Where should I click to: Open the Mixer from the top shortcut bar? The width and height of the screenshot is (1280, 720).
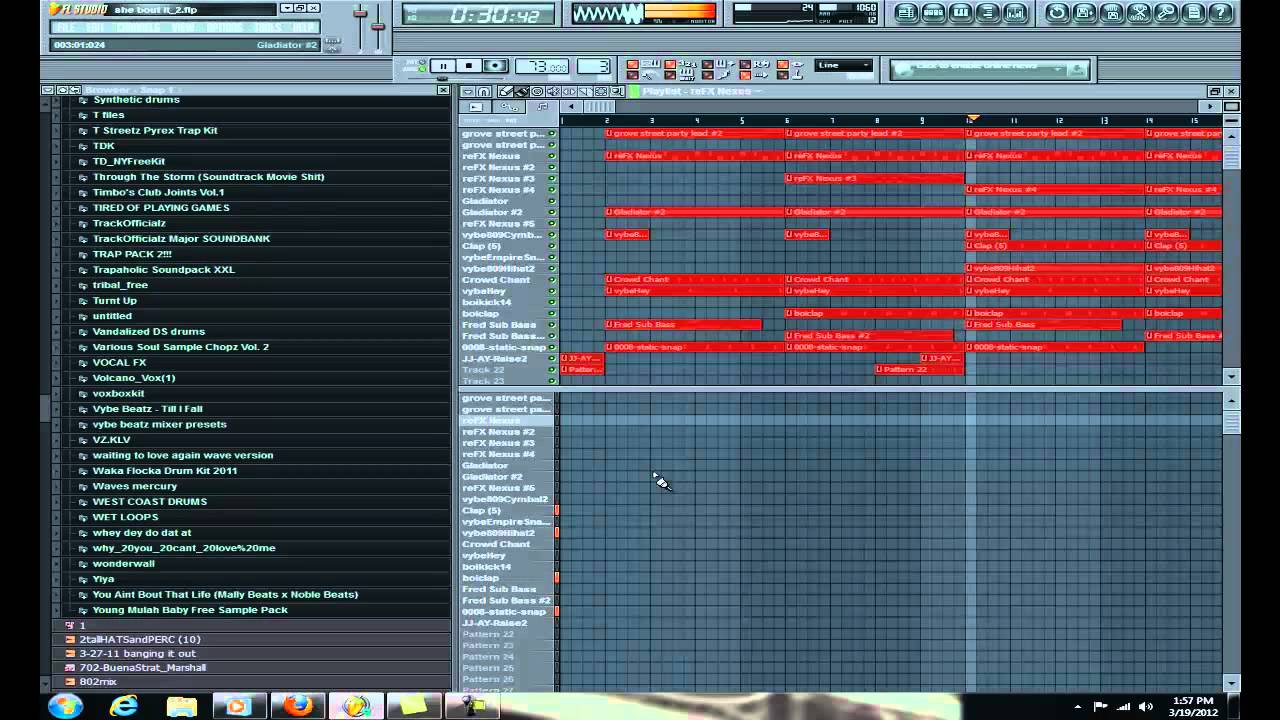pos(1014,13)
